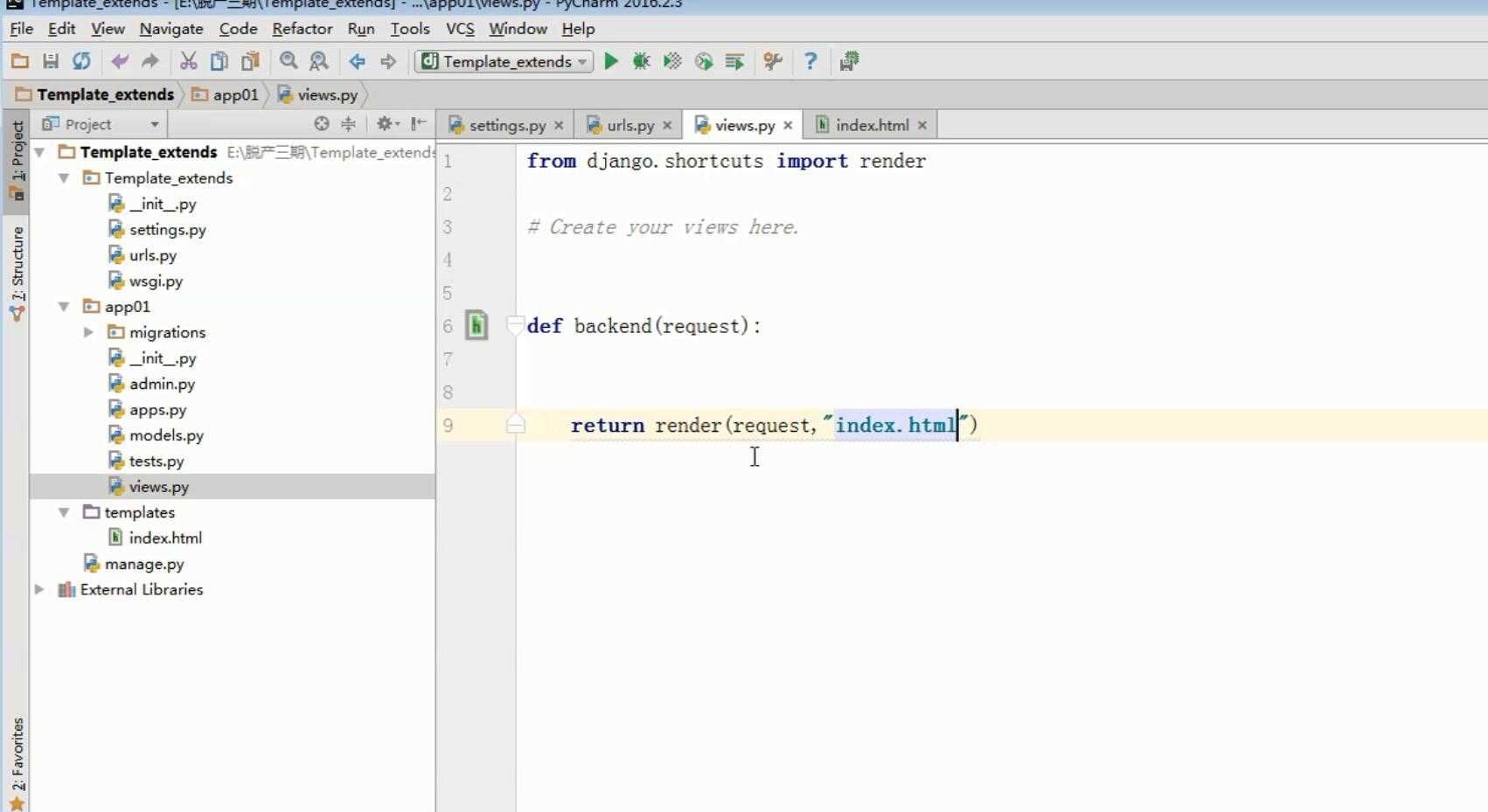Screen dimensions: 1488x812
Task: Open the Project view type dropdown
Action: (101, 124)
